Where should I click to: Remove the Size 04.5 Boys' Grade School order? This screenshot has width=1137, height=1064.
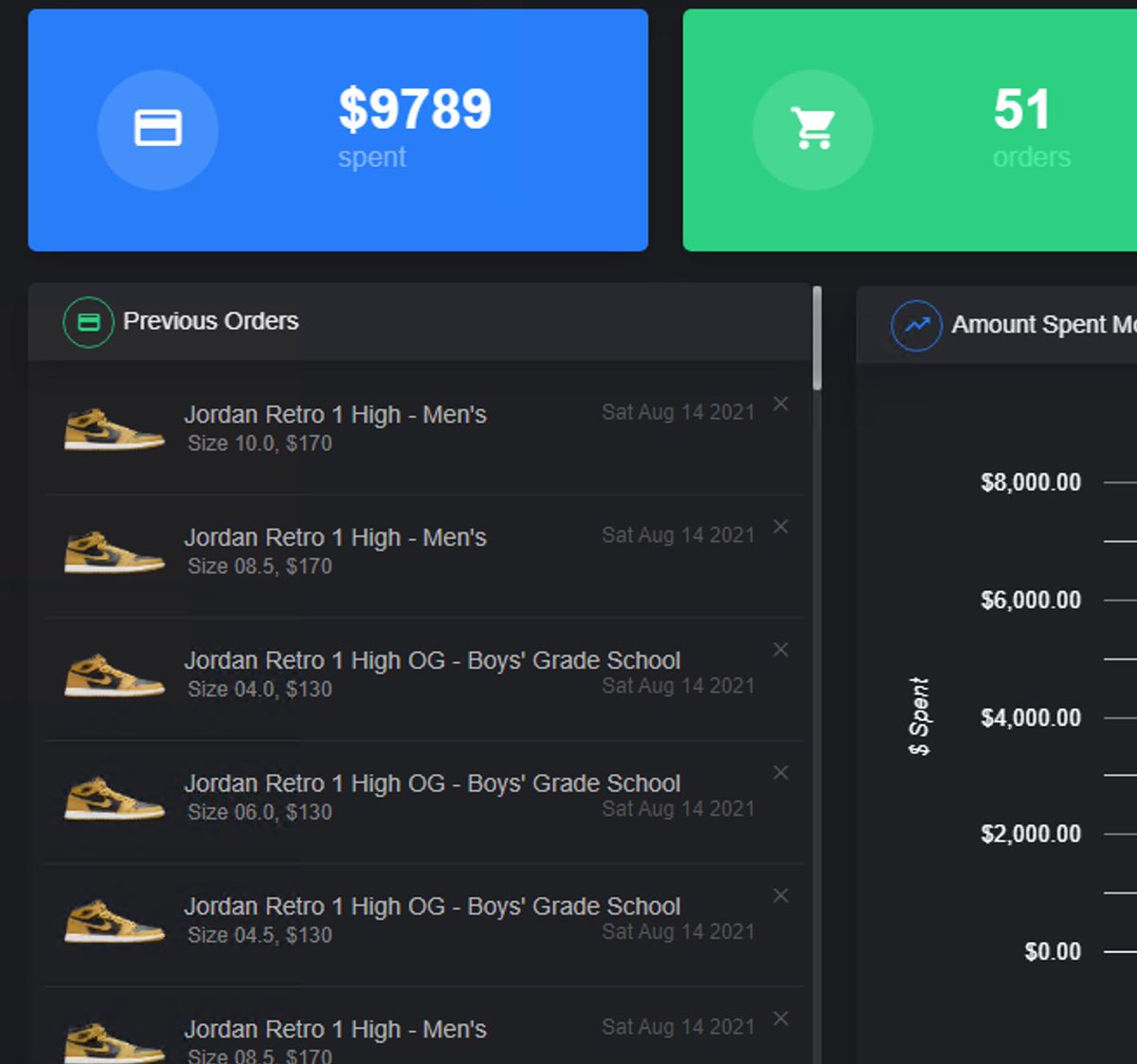[781, 895]
